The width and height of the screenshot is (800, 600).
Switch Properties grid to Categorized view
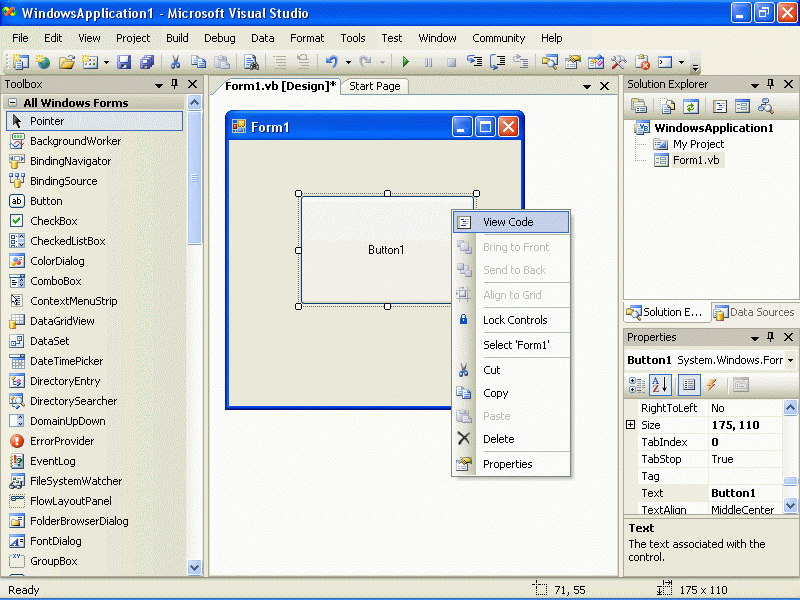point(636,385)
